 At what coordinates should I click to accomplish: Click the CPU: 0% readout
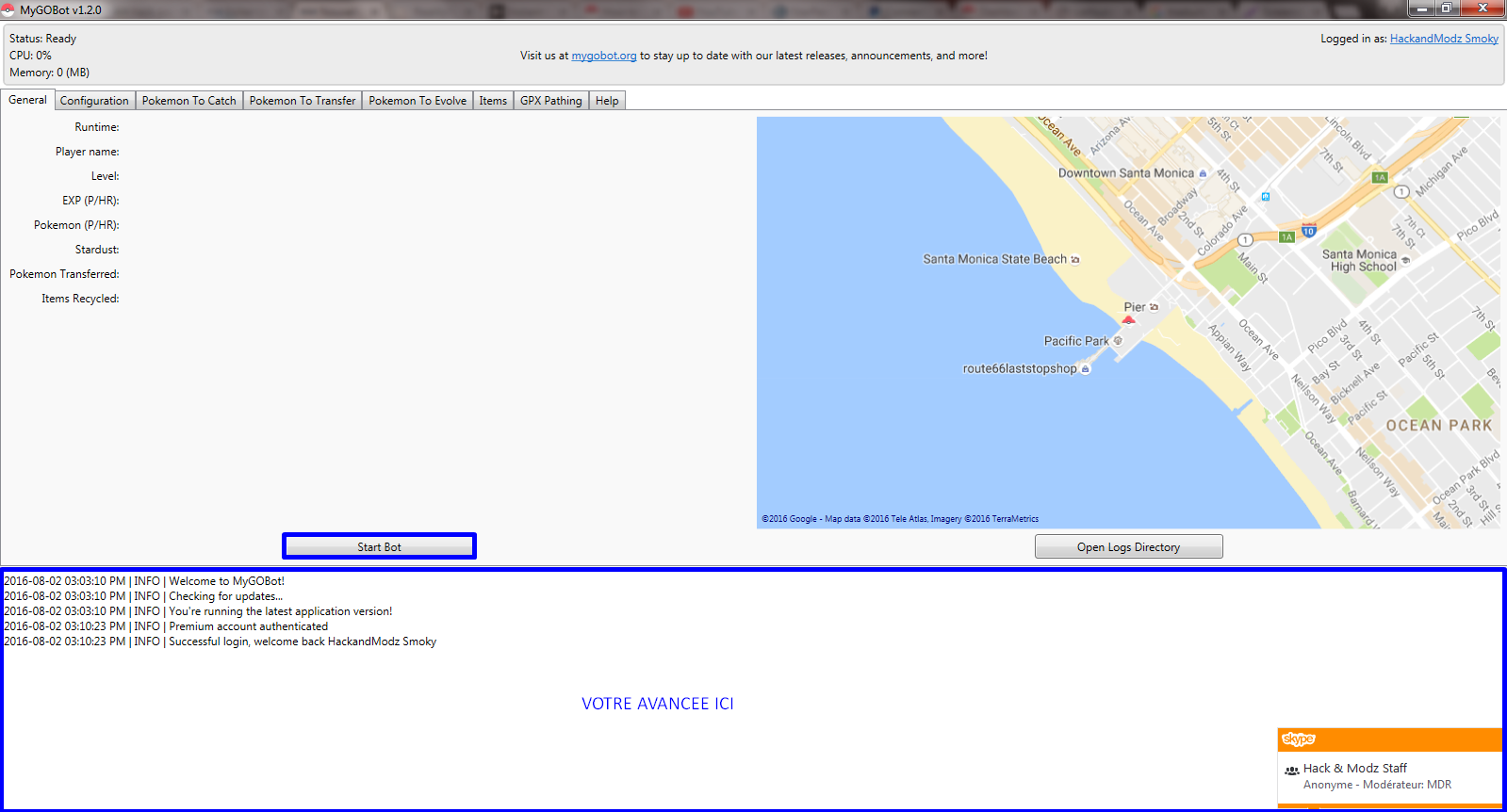31,56
